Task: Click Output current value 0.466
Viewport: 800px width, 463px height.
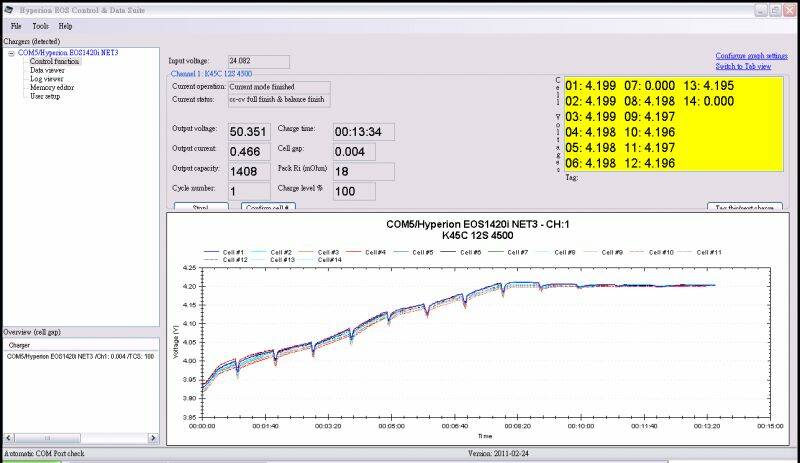Action: coord(249,152)
